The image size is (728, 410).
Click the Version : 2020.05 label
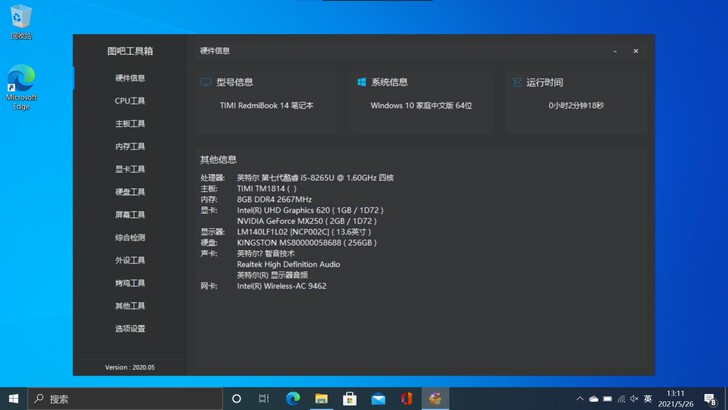point(130,367)
